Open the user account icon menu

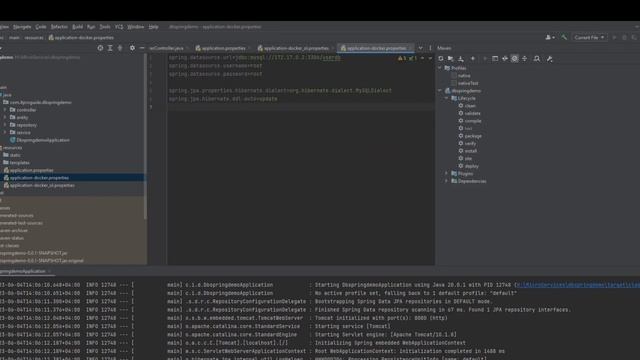coord(549,38)
